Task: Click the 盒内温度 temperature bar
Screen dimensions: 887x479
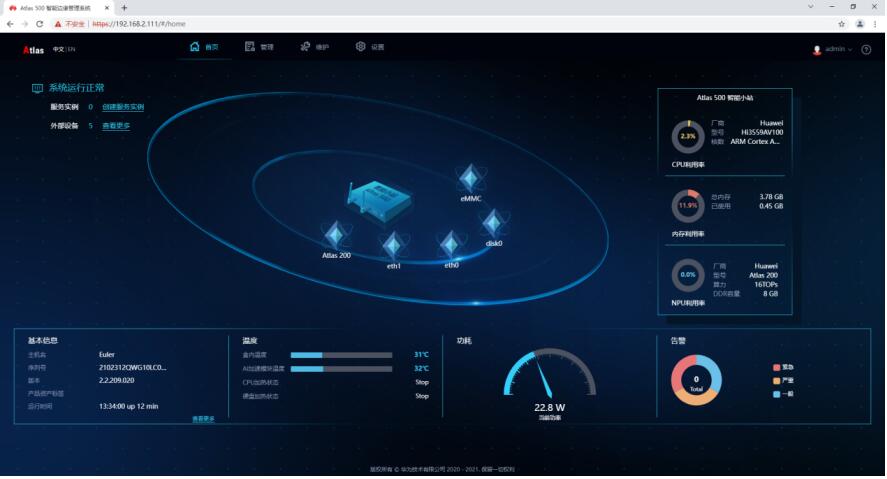Action: coord(341,355)
